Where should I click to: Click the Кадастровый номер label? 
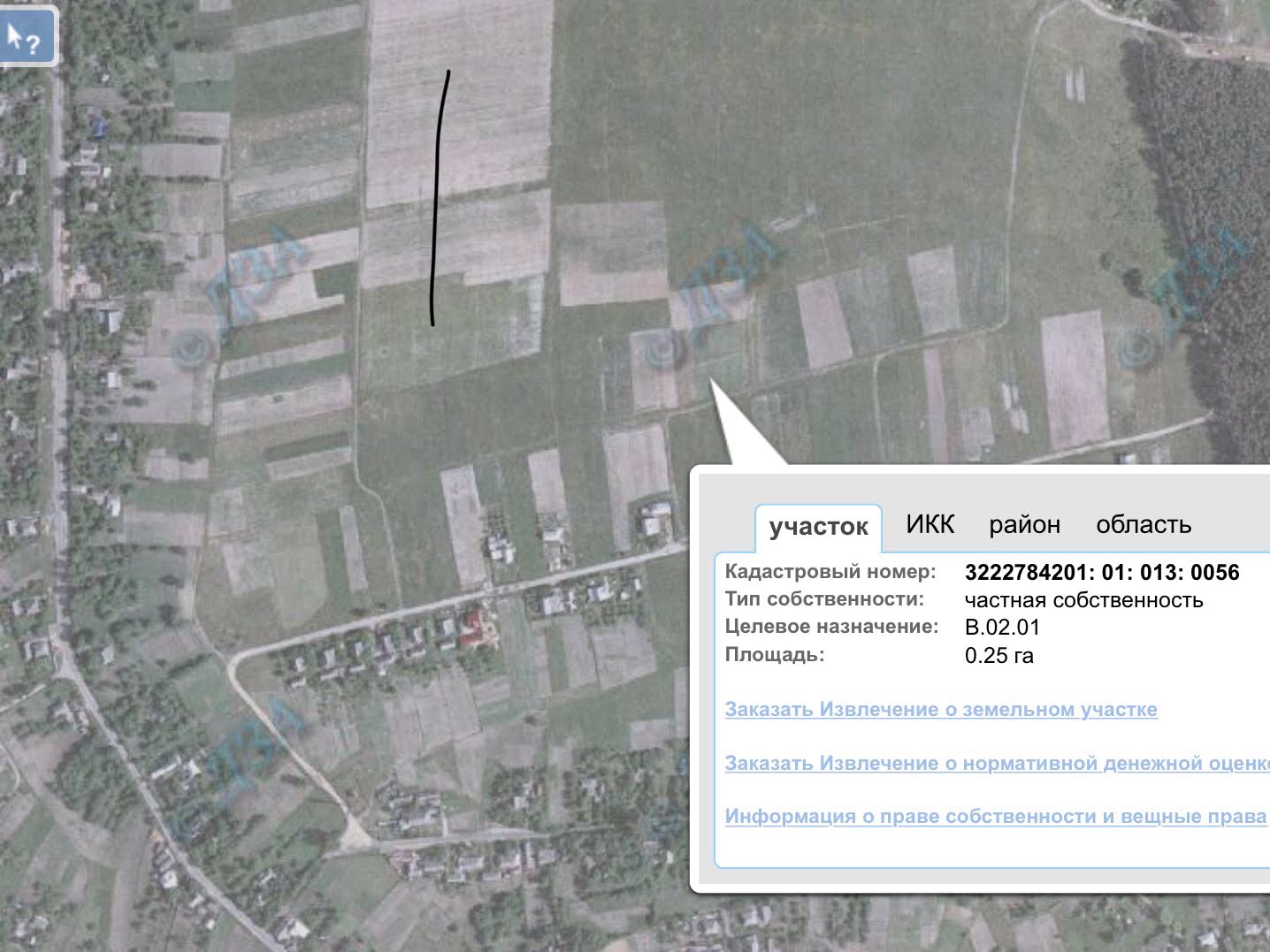pos(830,571)
